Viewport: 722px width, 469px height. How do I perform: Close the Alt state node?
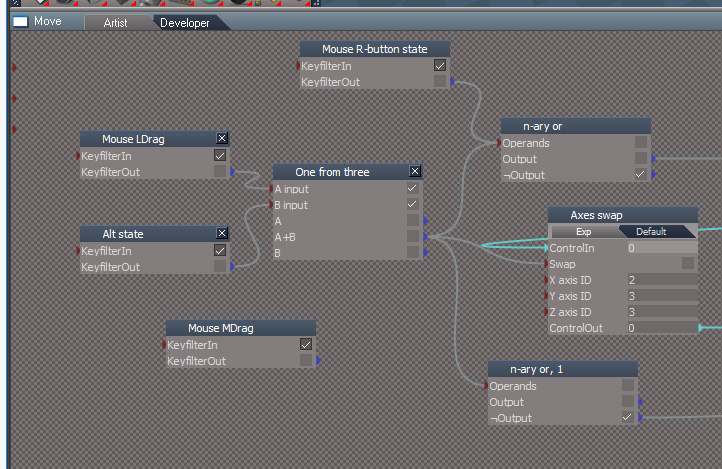[x=222, y=233]
